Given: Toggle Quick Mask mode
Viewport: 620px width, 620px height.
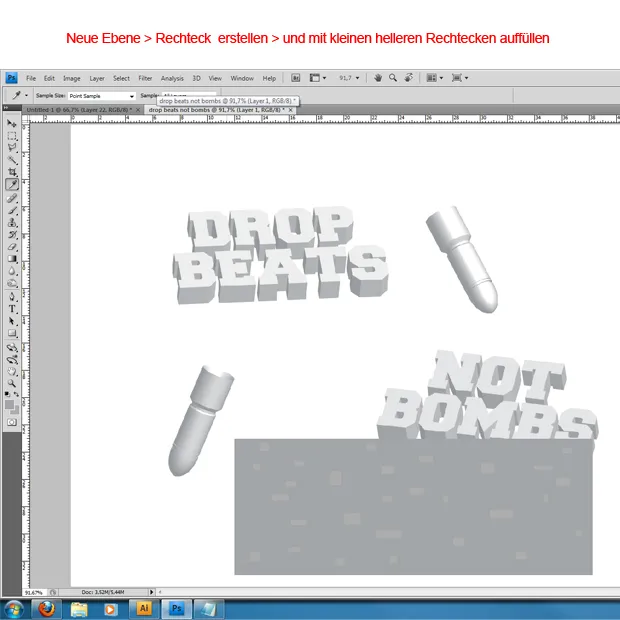Looking at the screenshot, I should [x=12, y=422].
